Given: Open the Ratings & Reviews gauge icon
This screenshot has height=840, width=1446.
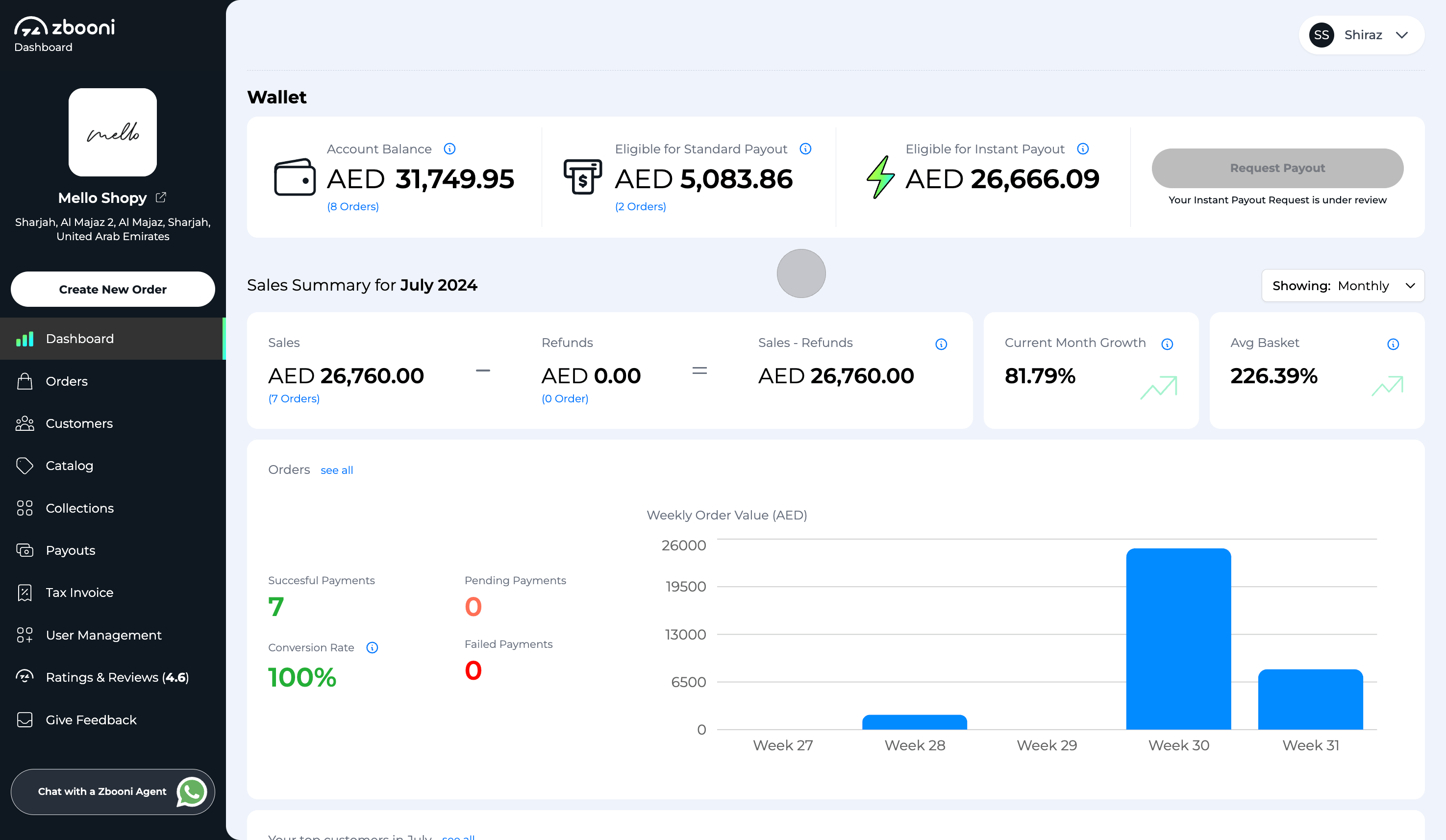Looking at the screenshot, I should [x=25, y=676].
